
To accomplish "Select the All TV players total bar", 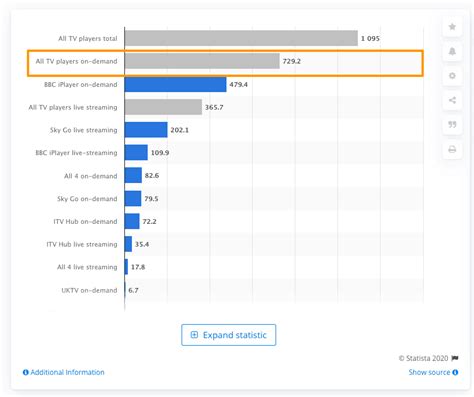I will point(241,38).
